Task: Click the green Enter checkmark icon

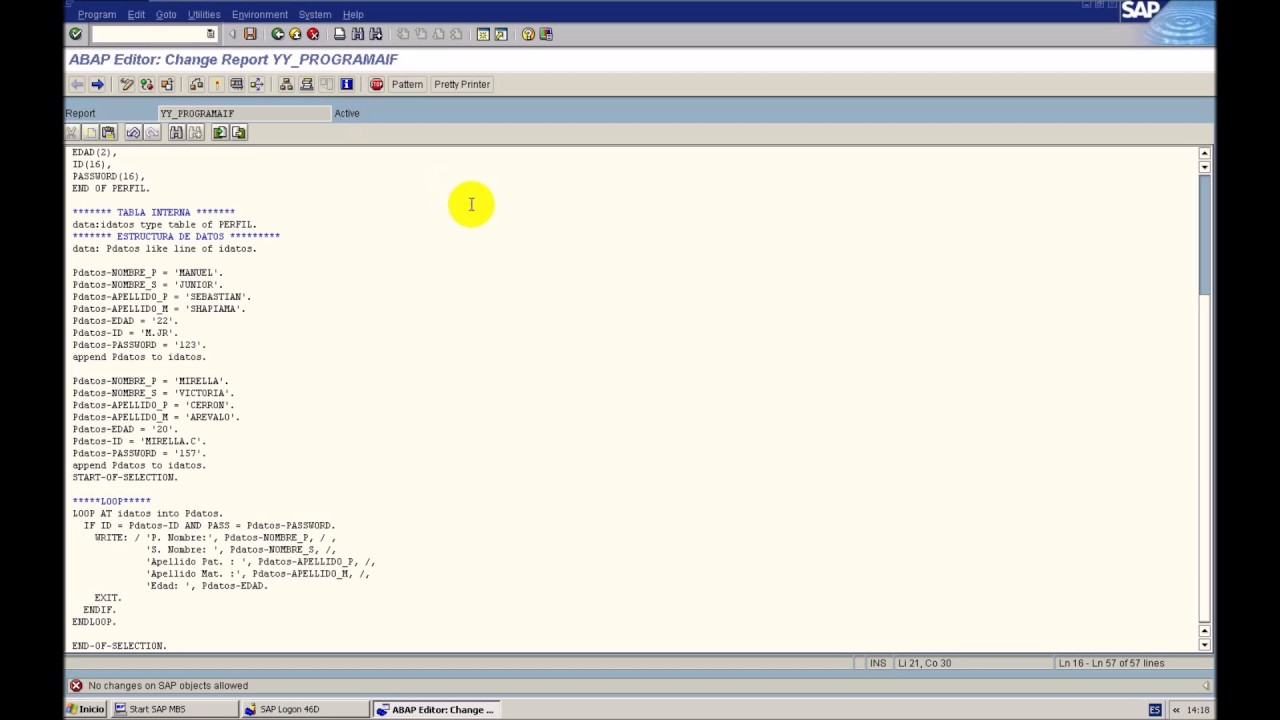Action: [x=75, y=34]
